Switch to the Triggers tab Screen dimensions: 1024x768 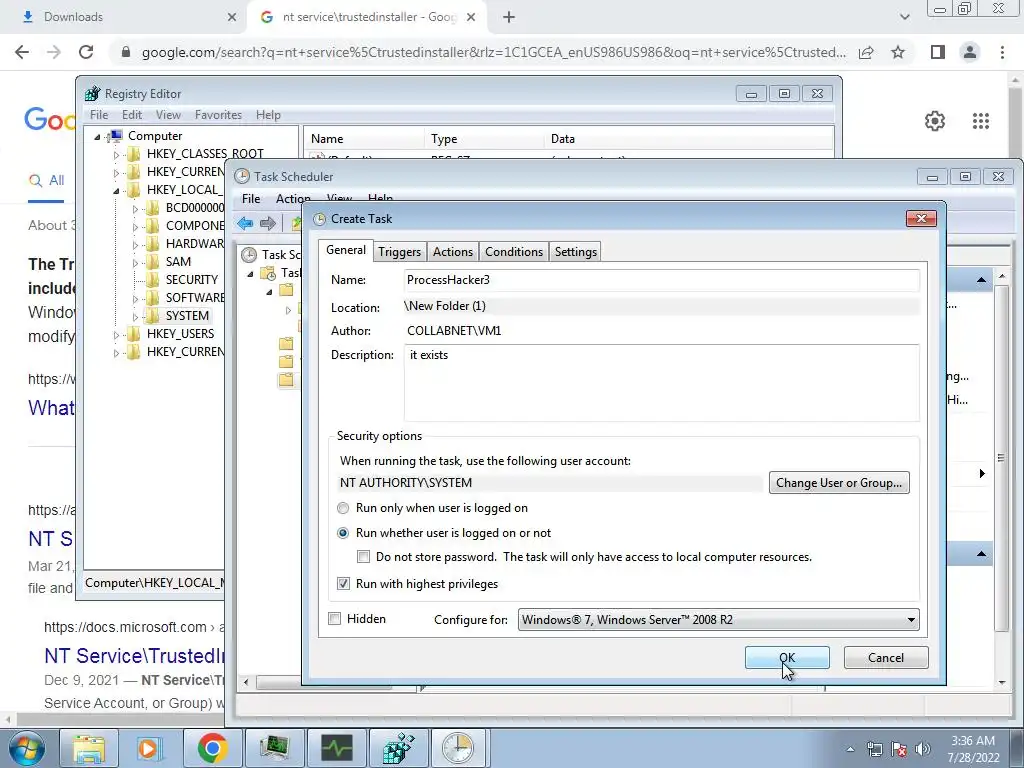400,252
